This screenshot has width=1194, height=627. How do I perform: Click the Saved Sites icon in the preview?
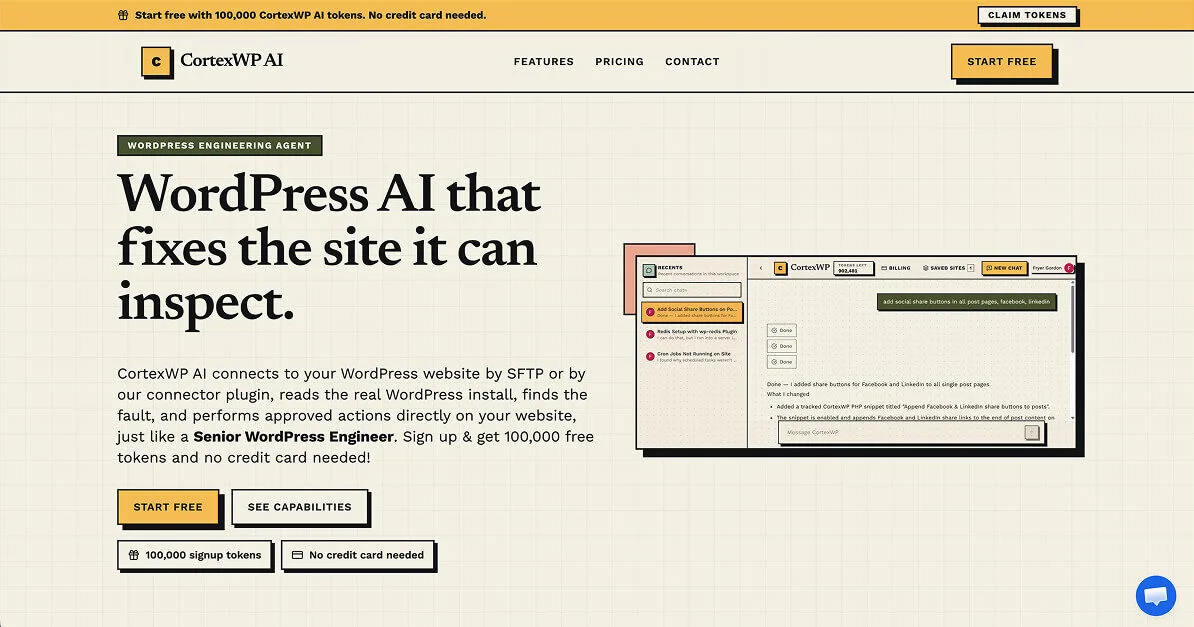(x=925, y=268)
